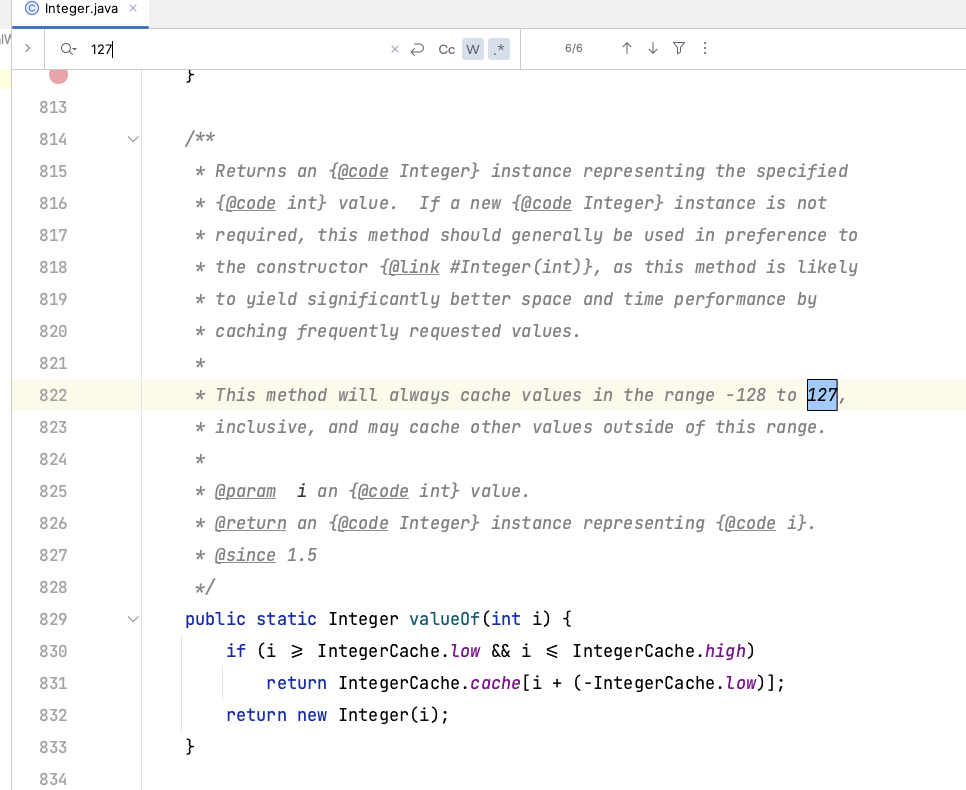966x790 pixels.
Task: Click the new line icon in search
Action: click(x=418, y=49)
